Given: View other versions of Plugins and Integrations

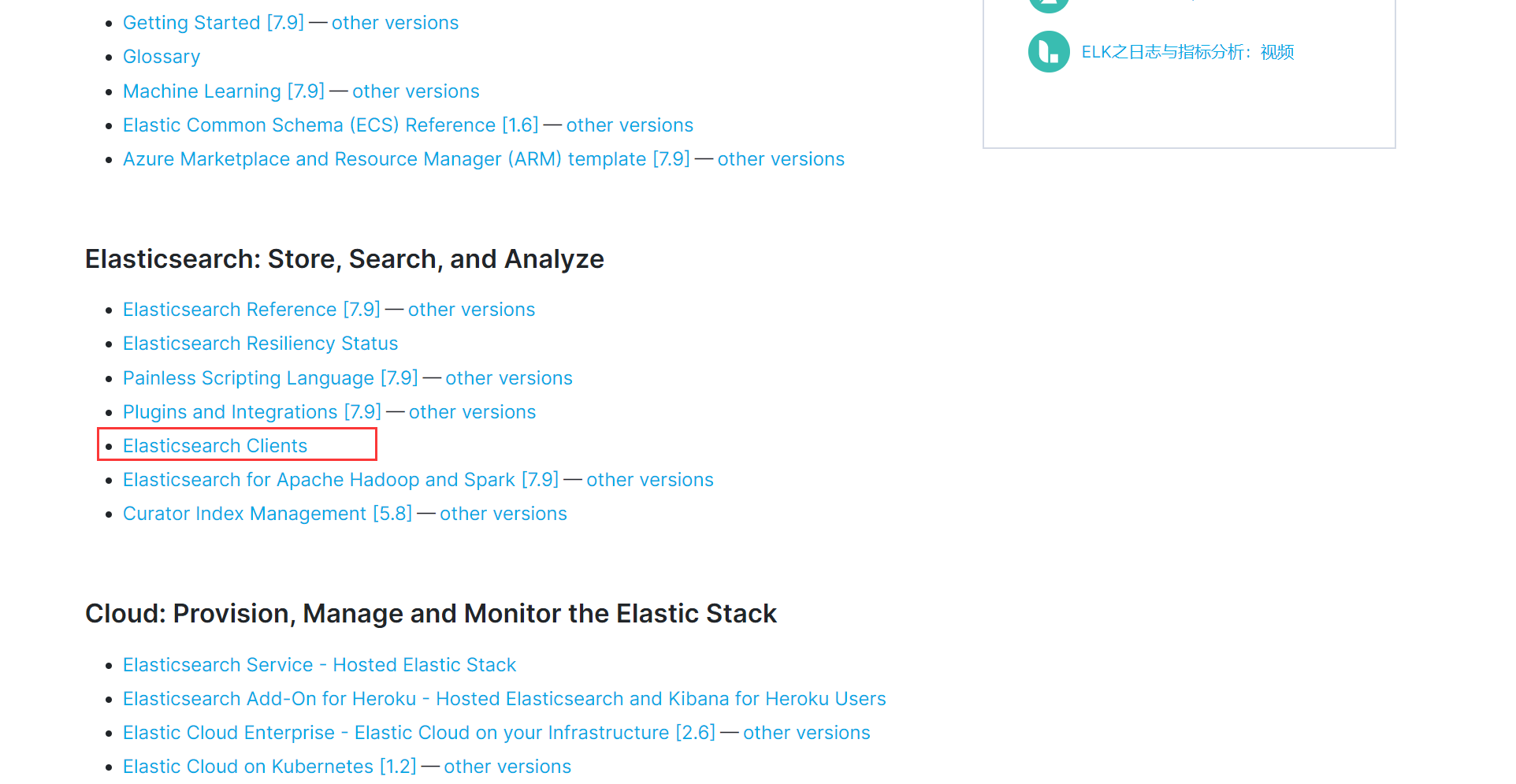Looking at the screenshot, I should (472, 412).
